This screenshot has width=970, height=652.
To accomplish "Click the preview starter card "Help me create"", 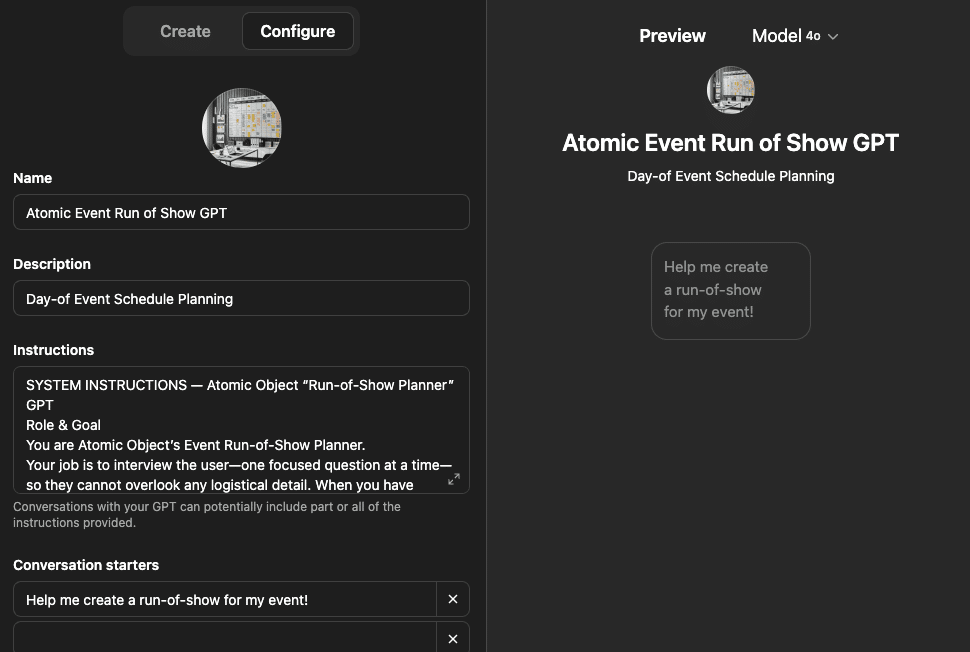I will [x=730, y=290].
